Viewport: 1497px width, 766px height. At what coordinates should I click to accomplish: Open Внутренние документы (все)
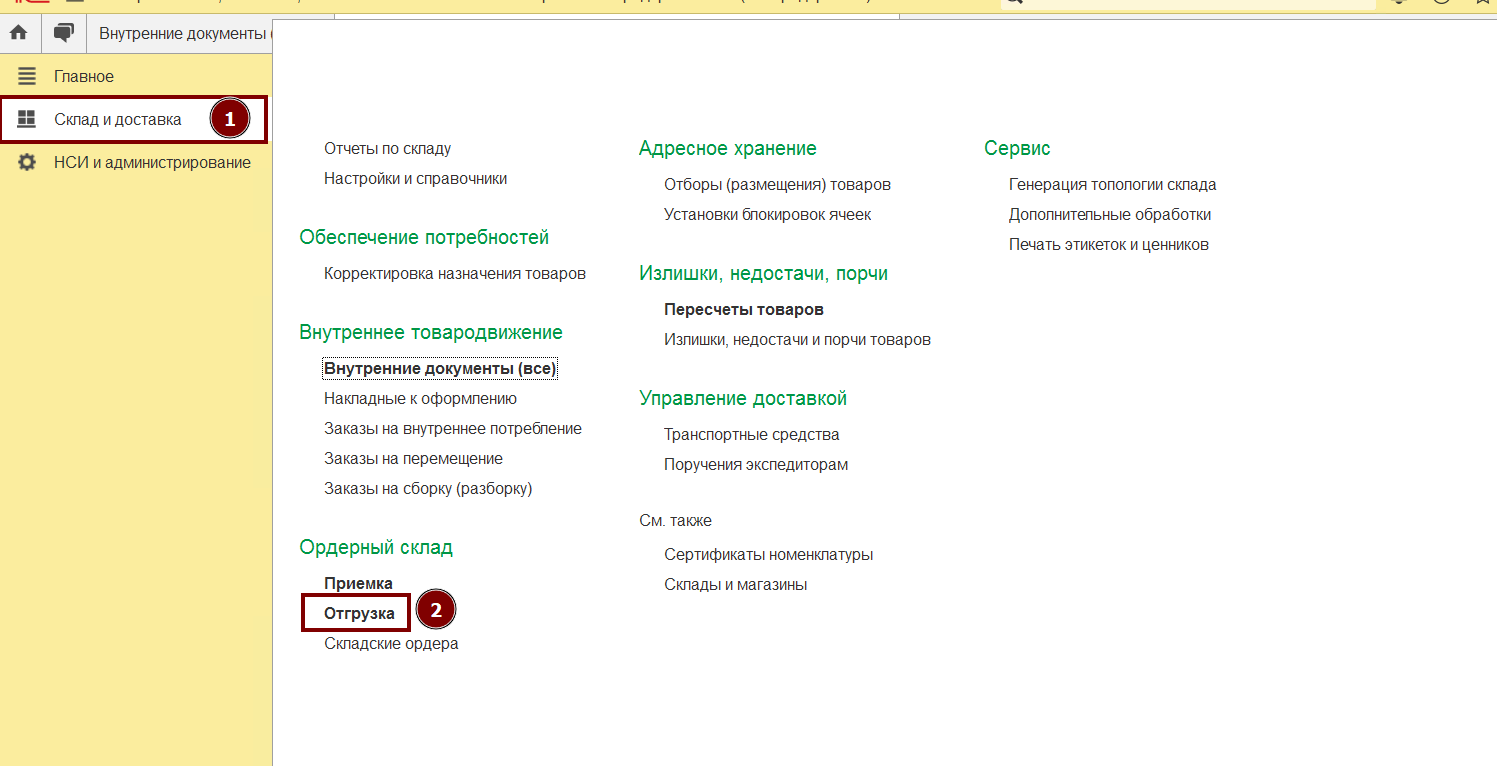click(439, 369)
